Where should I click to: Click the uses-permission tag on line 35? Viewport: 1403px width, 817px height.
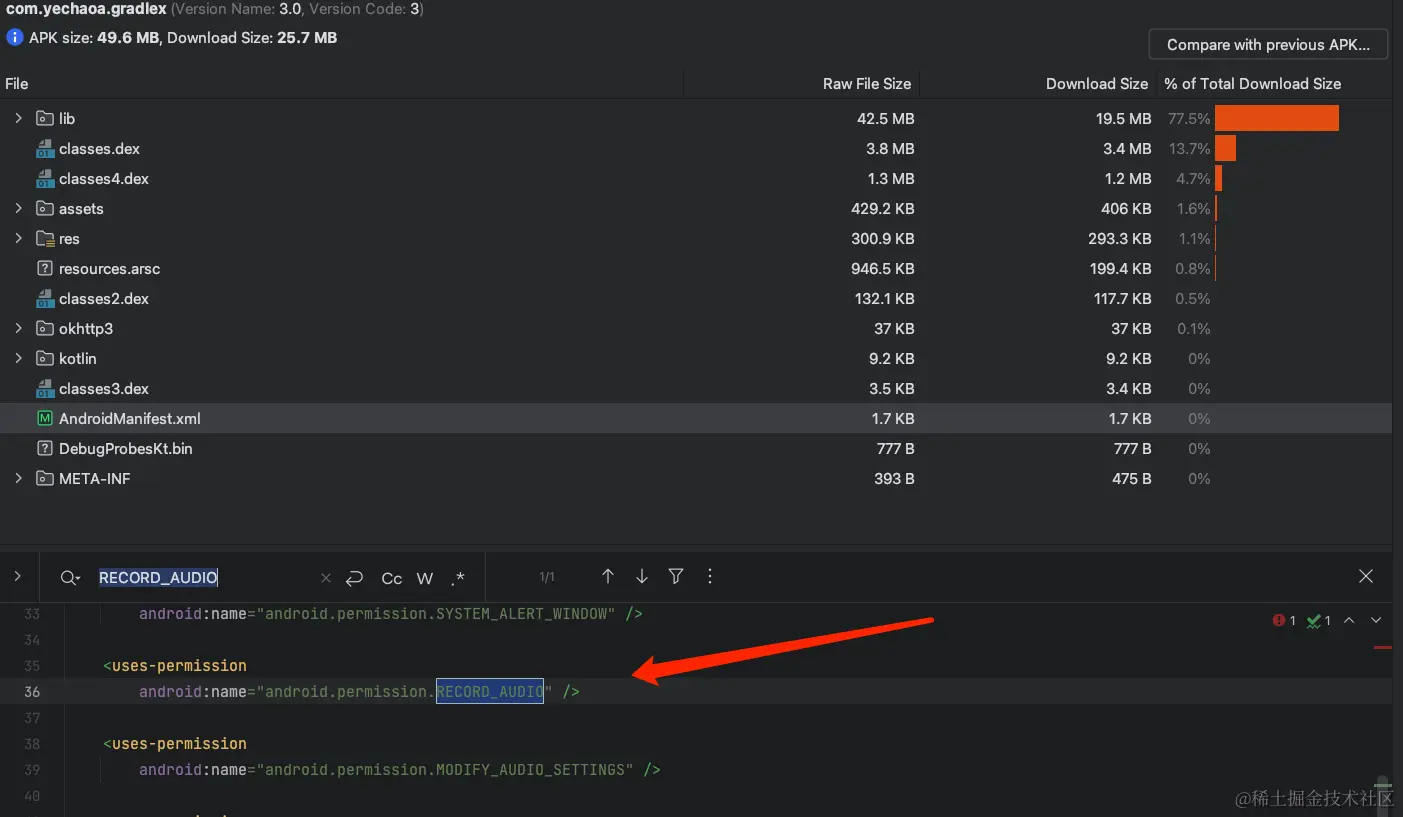click(174, 666)
